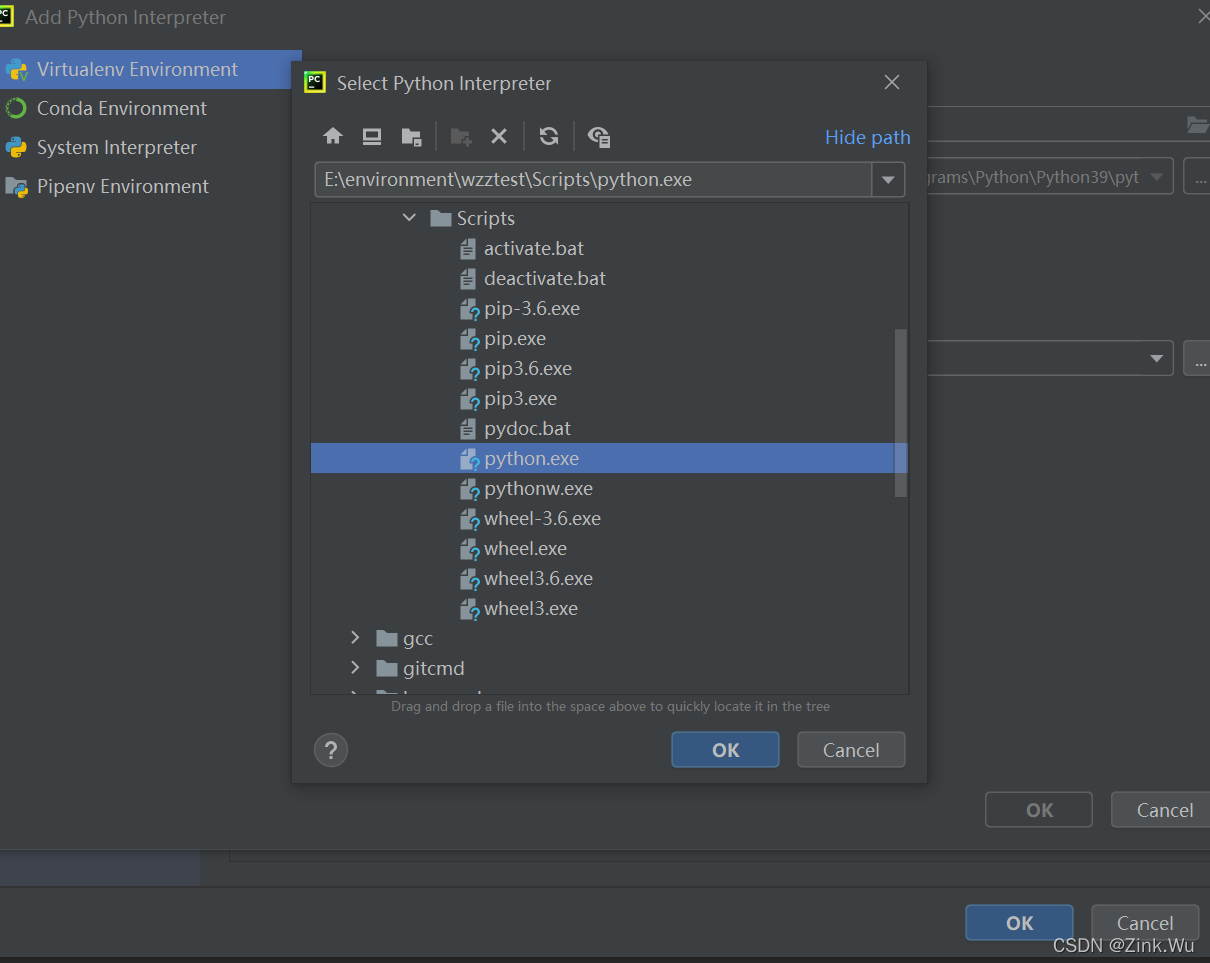Select pip3.exe file

click(520, 398)
